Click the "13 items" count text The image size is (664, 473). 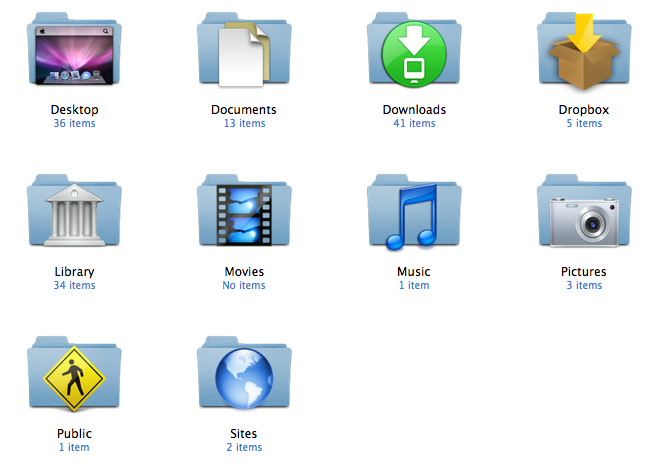245,123
